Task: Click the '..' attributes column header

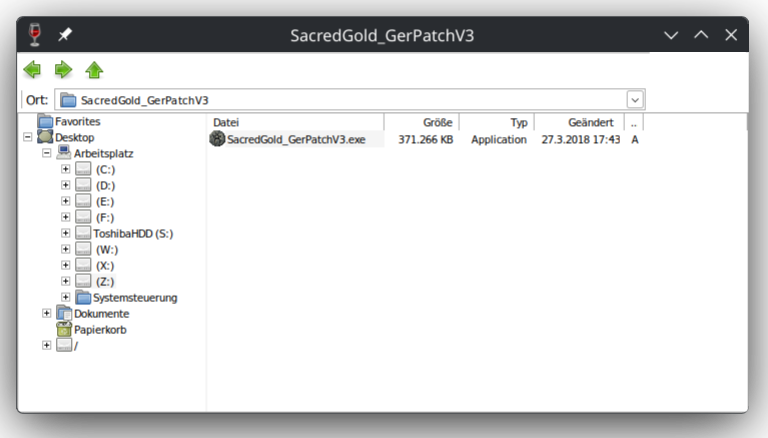Action: coord(634,122)
